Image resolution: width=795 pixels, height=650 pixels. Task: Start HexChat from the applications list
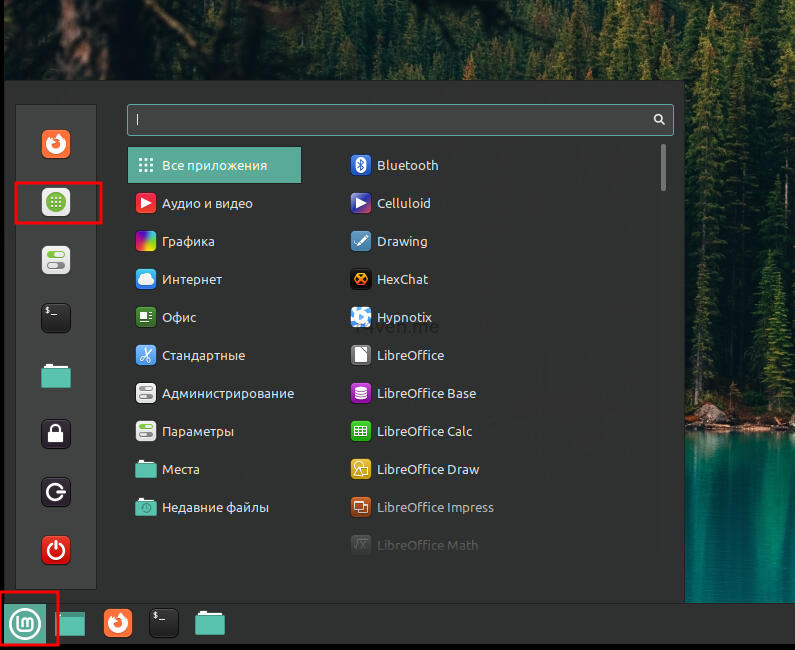coord(402,279)
